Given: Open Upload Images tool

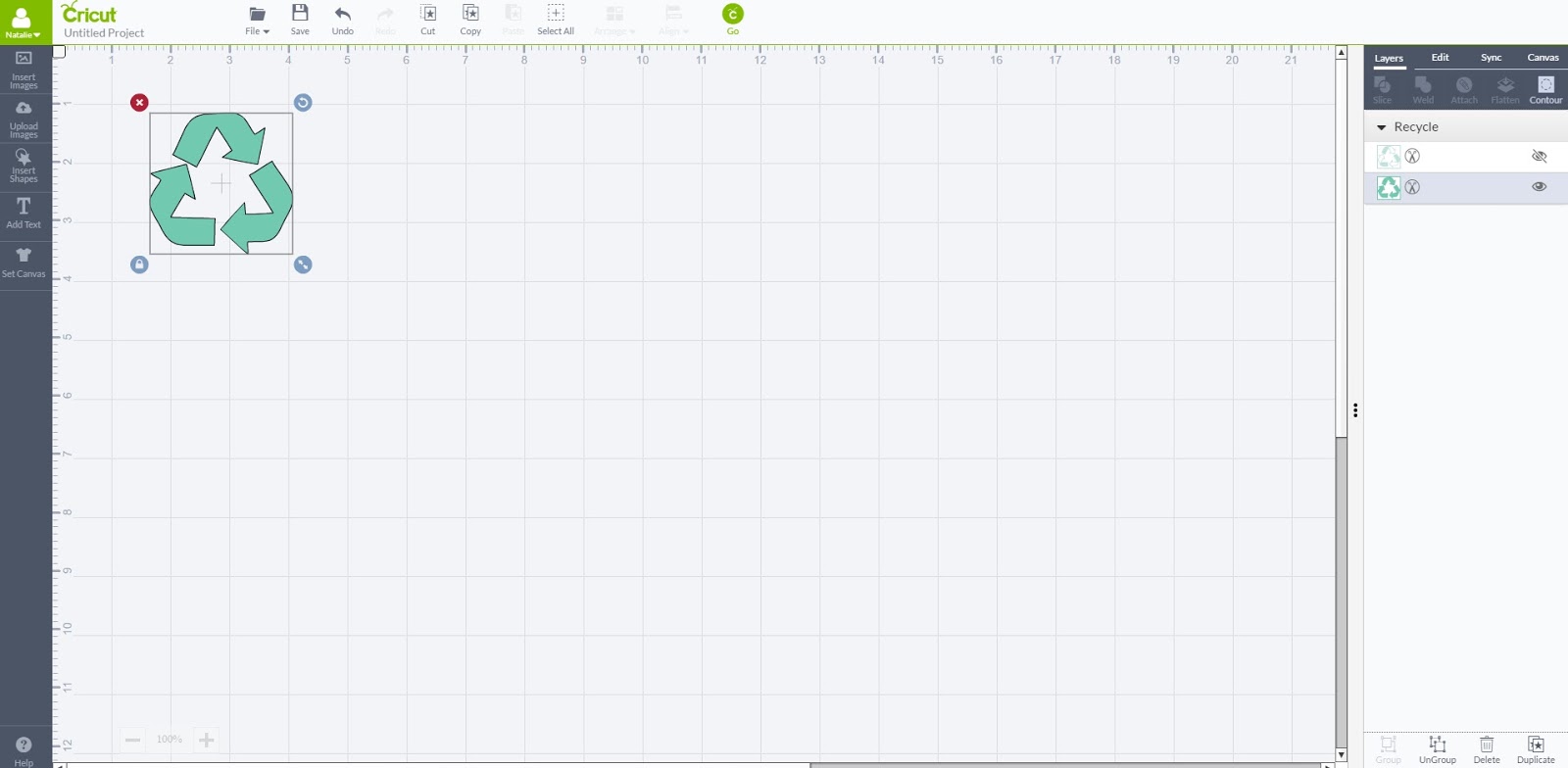Looking at the screenshot, I should coord(24,120).
